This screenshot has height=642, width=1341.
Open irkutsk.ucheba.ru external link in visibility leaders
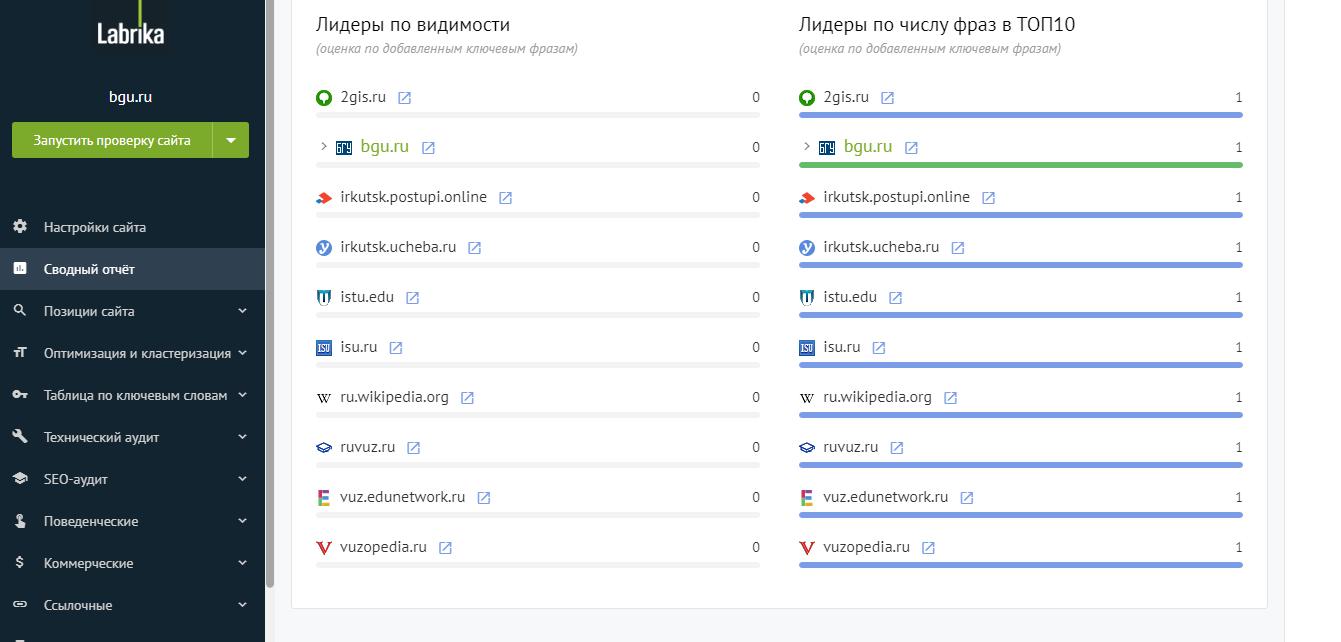(475, 248)
